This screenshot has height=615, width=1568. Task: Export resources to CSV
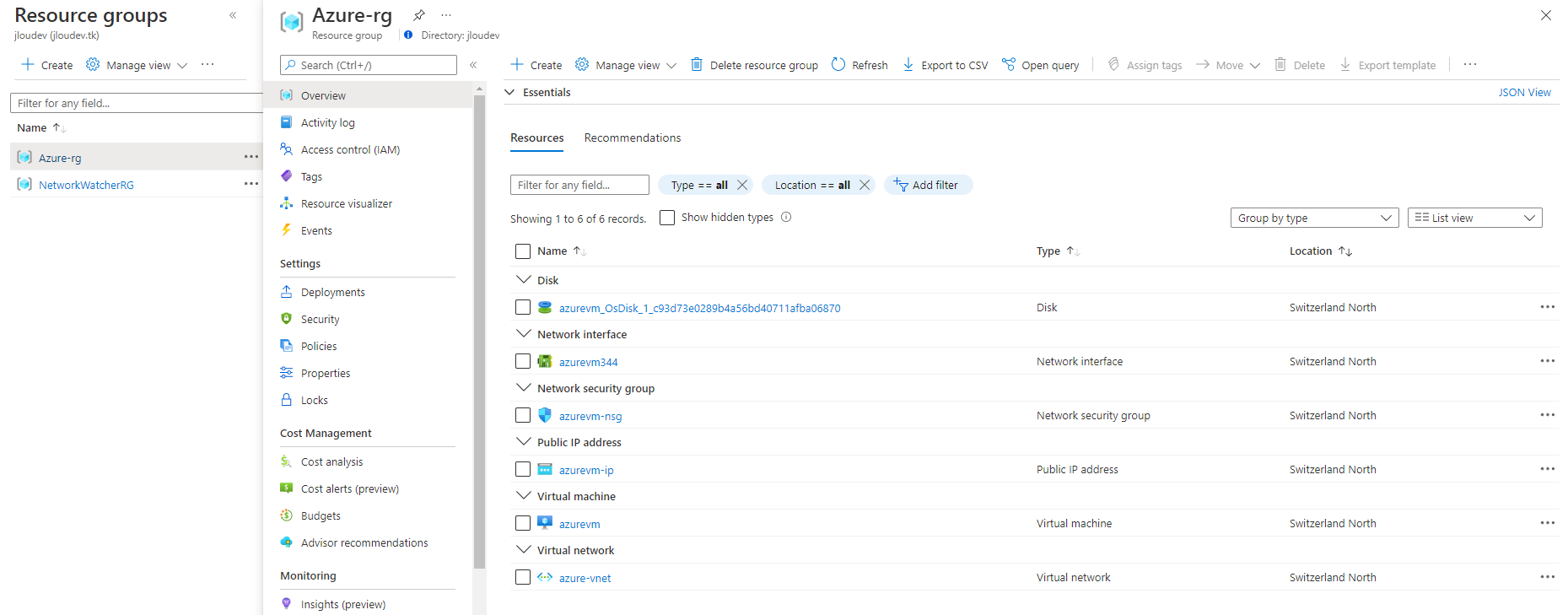coord(945,65)
